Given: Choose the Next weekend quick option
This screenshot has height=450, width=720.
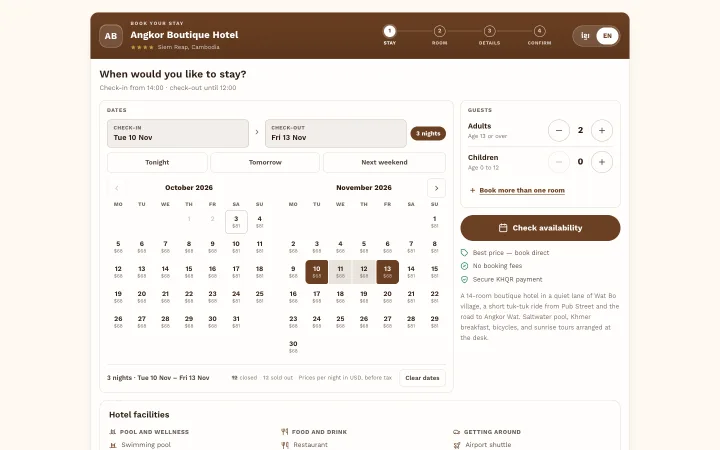Looking at the screenshot, I should point(384,163).
